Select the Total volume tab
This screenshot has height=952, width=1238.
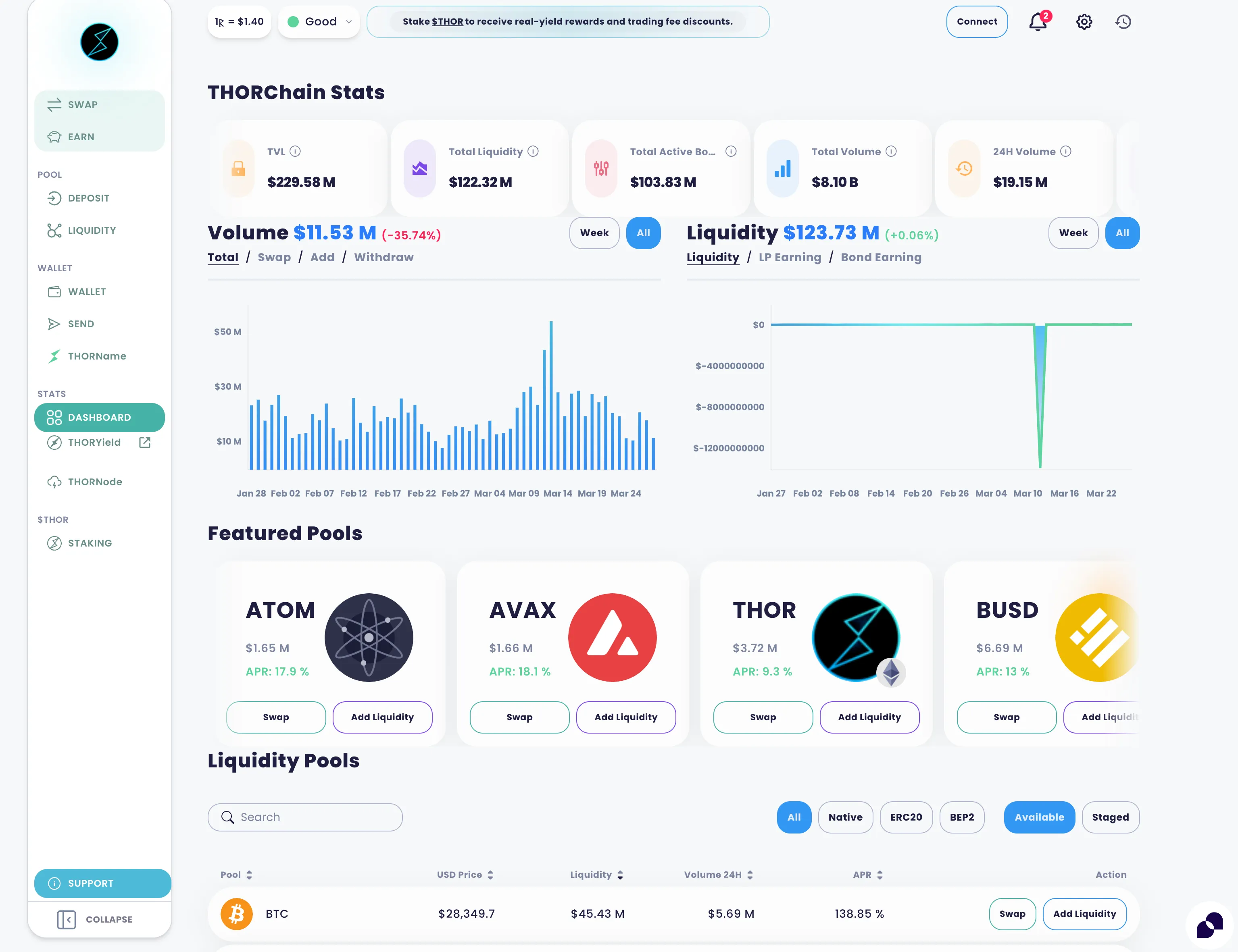pos(223,257)
